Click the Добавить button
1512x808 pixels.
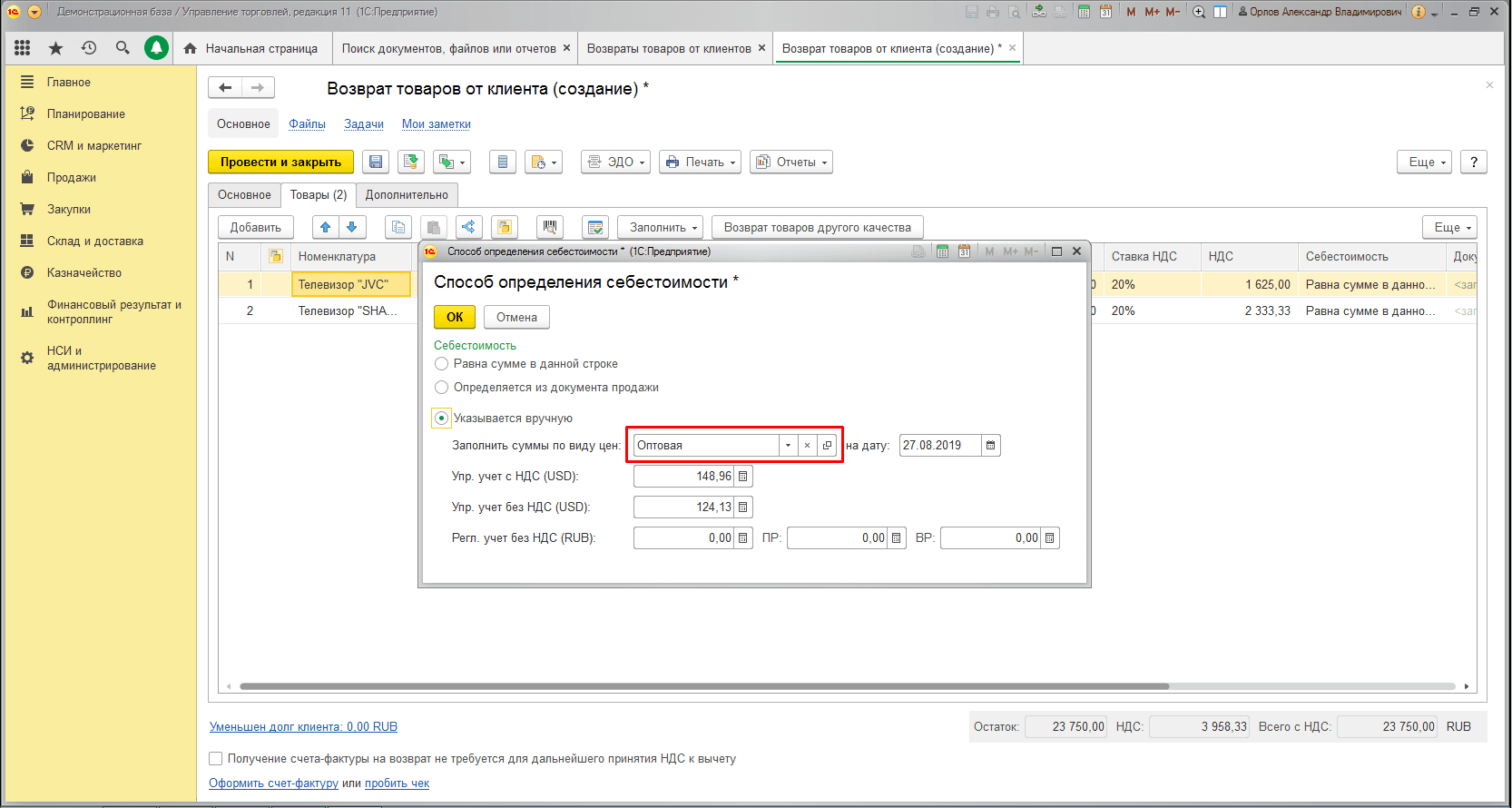pos(256,227)
